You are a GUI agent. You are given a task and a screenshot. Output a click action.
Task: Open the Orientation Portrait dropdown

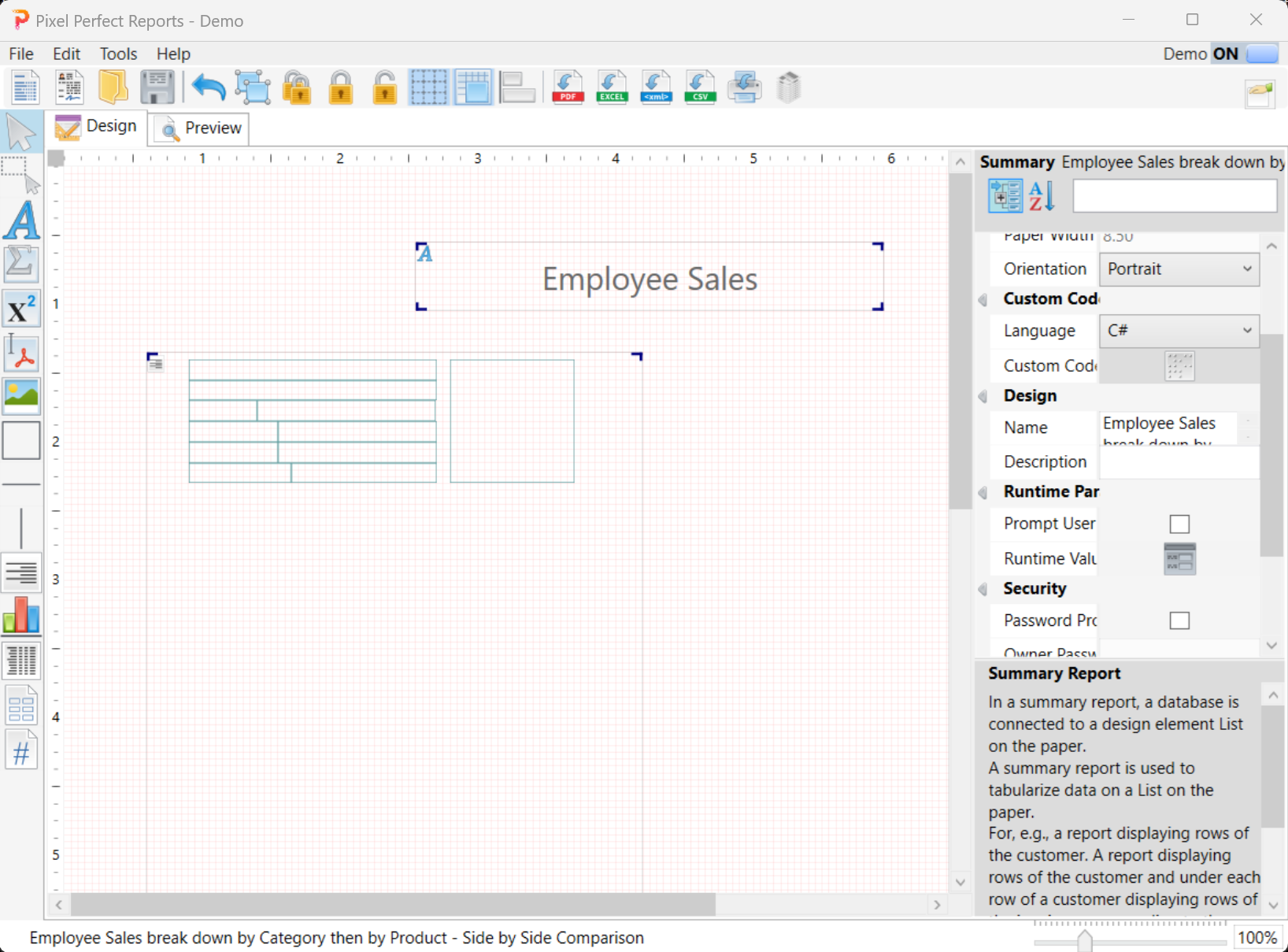tap(1179, 269)
